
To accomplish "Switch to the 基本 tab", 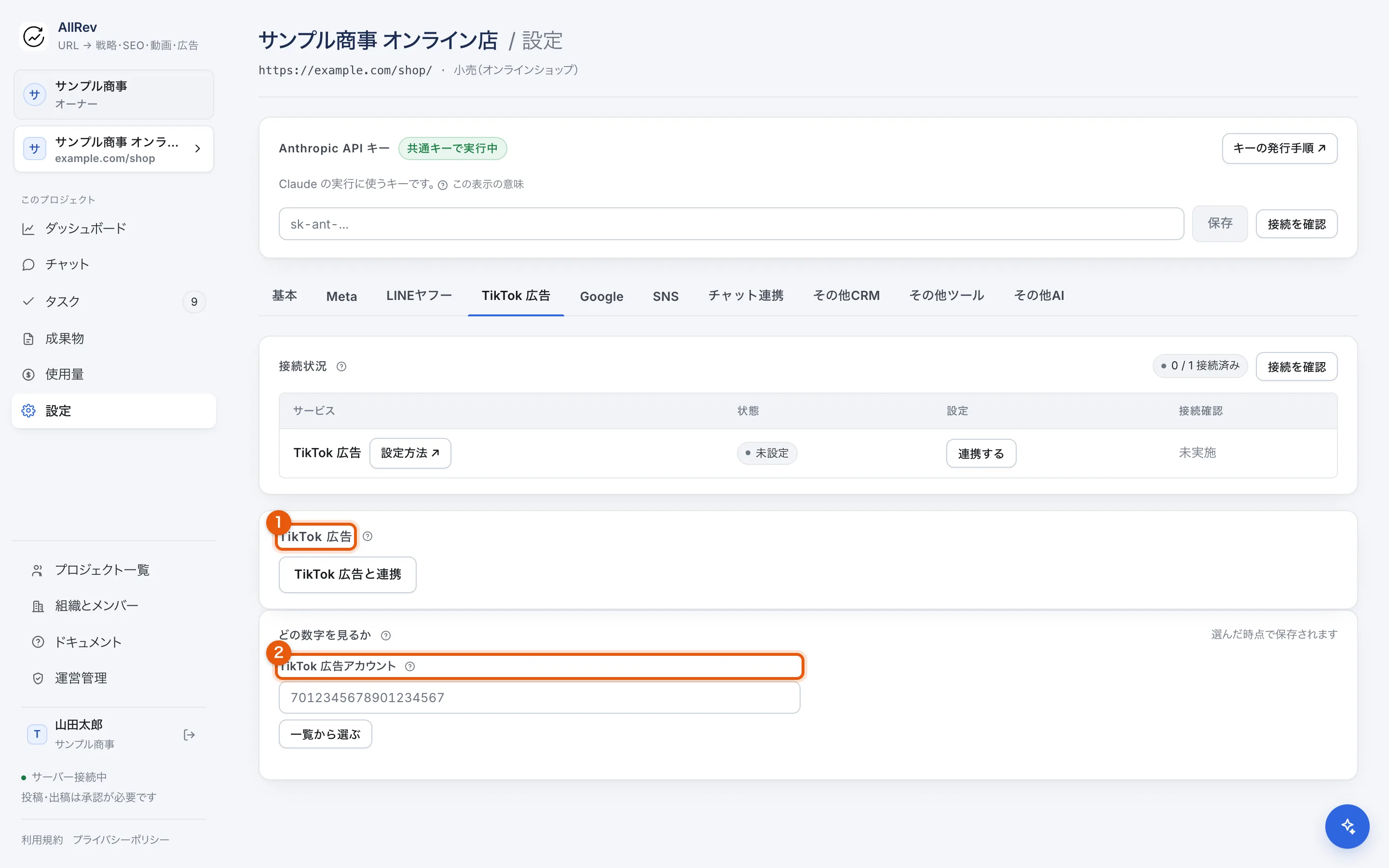I will (x=285, y=296).
